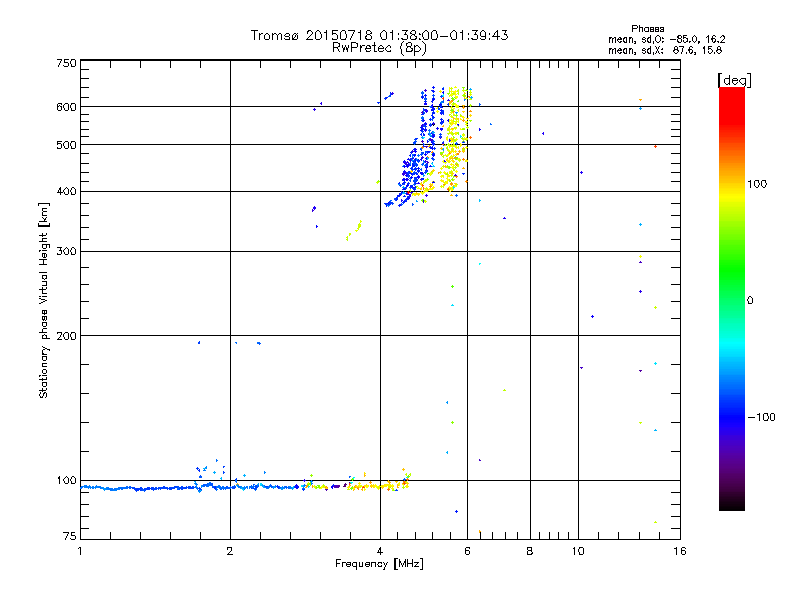800x600 pixels.
Task: Click the y-axis tick label "500"
Action: coord(66,145)
